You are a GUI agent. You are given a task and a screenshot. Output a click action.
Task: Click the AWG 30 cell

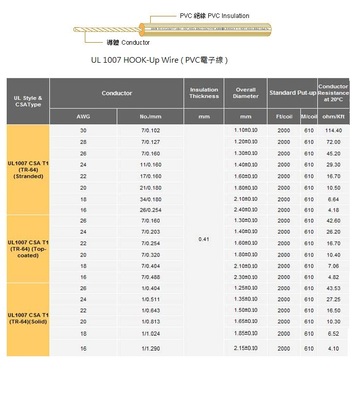coord(83,130)
